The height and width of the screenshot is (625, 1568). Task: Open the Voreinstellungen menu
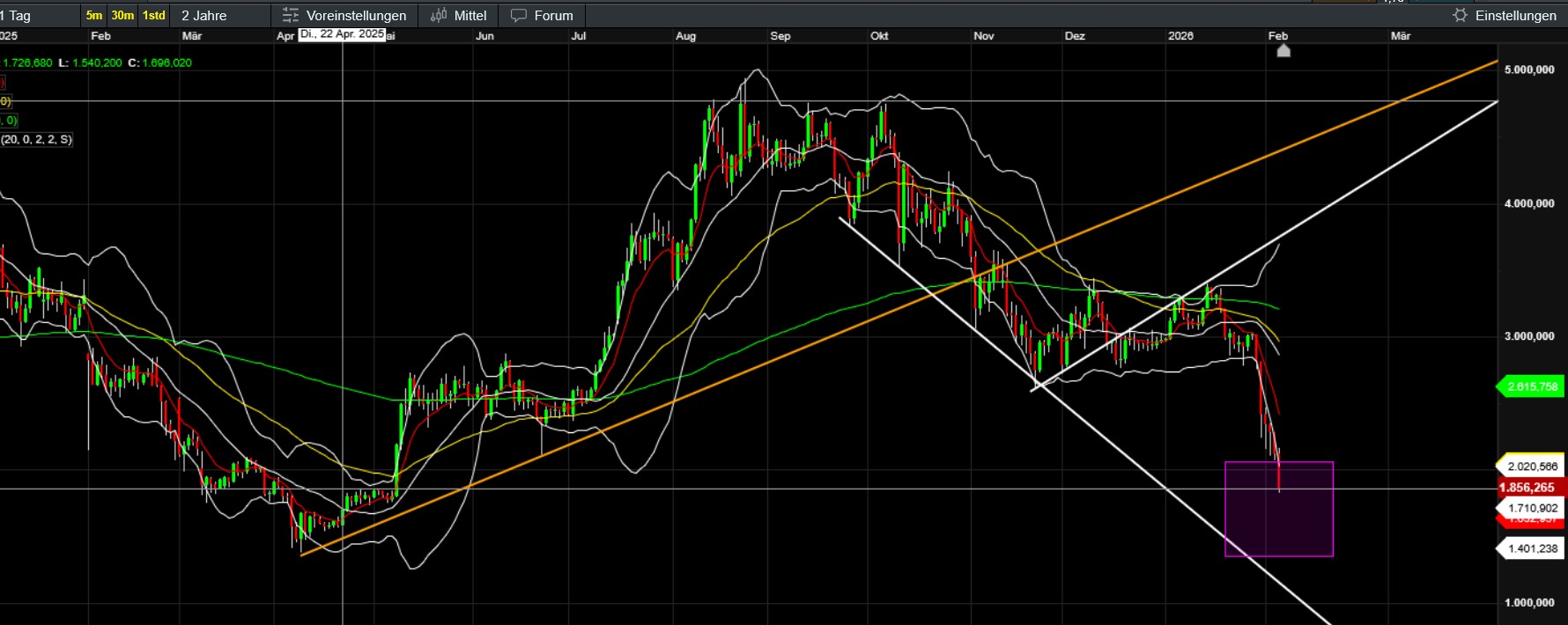(356, 16)
